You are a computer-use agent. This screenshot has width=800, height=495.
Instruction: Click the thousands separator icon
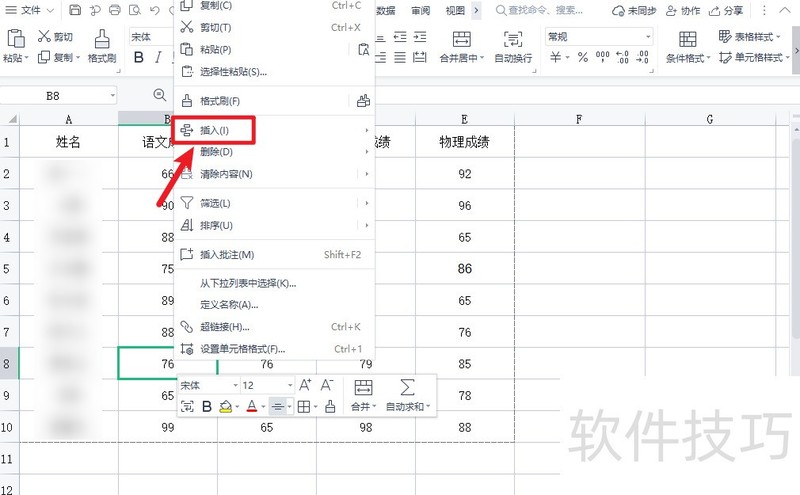coord(603,57)
